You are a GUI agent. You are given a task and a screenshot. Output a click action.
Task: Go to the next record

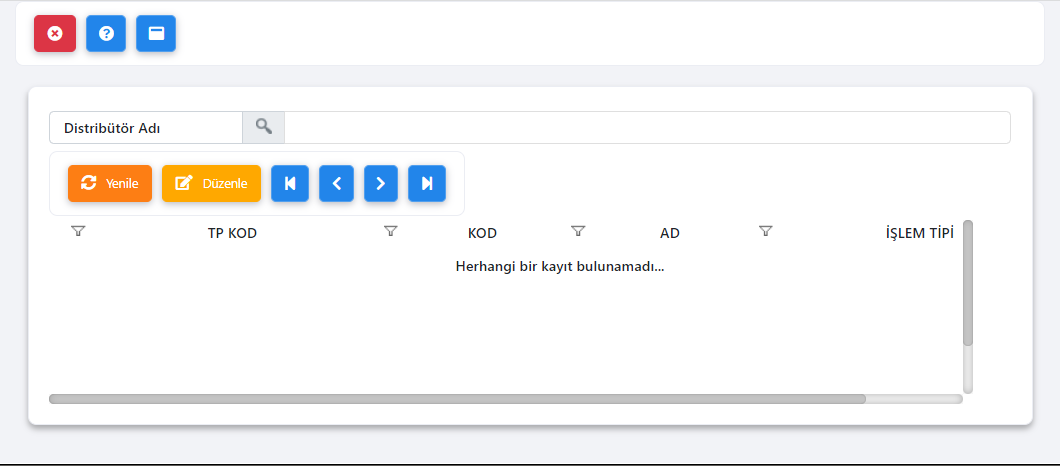point(381,183)
